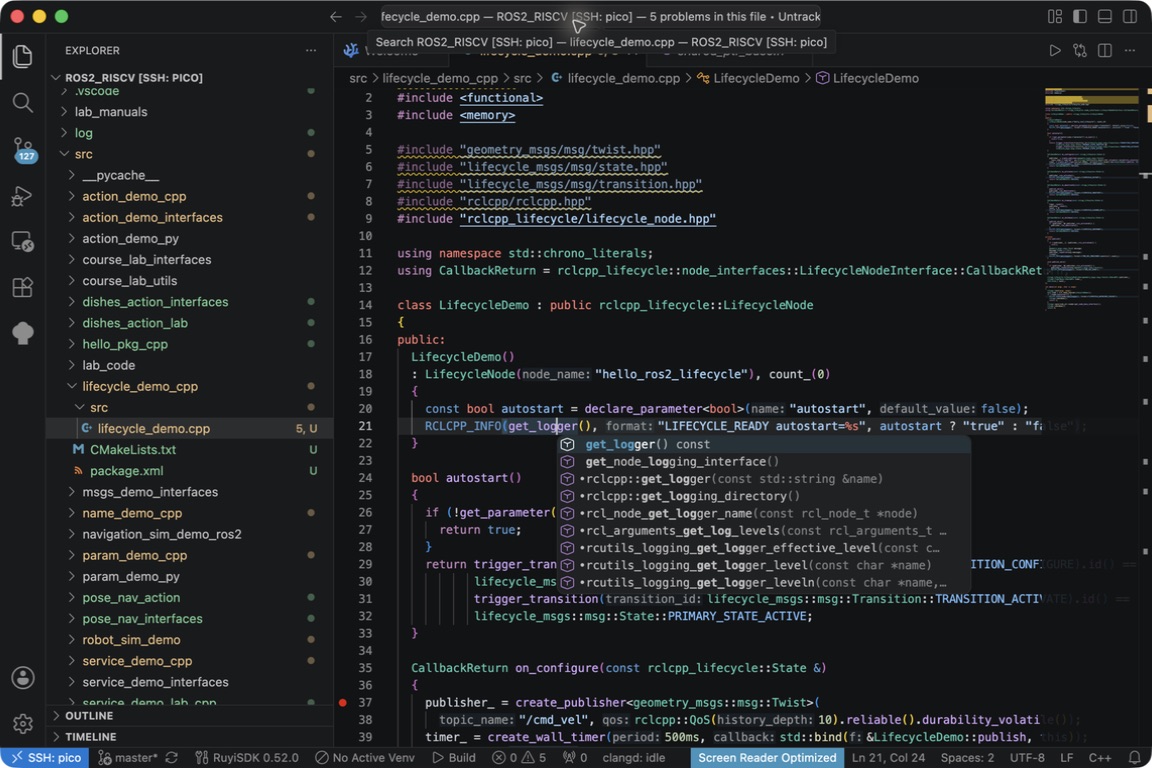This screenshot has height=768, width=1152.
Task: Click the Build button in status bar
Action: point(454,758)
